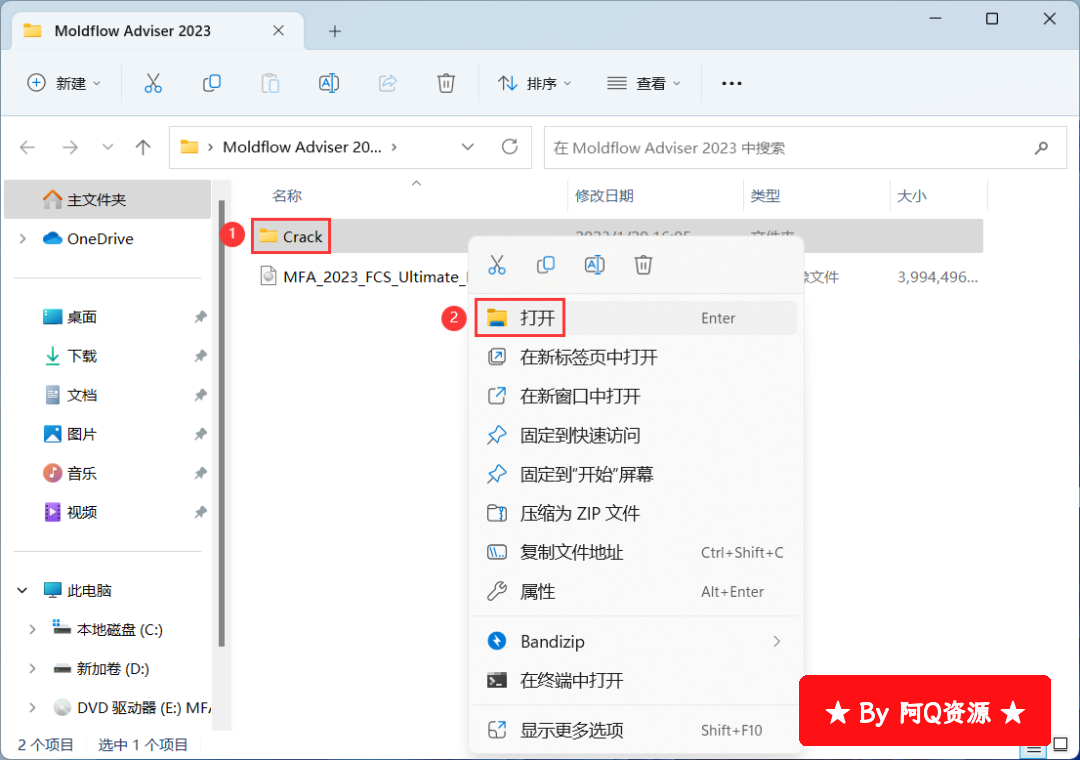Screen dimensions: 1080x760
Task: Select 复制文件地址 menu entry
Action: [635, 553]
